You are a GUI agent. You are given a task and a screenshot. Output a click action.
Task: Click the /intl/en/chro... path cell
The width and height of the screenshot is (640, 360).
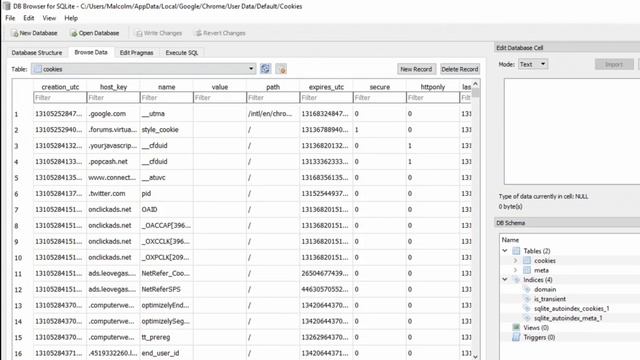coord(273,114)
